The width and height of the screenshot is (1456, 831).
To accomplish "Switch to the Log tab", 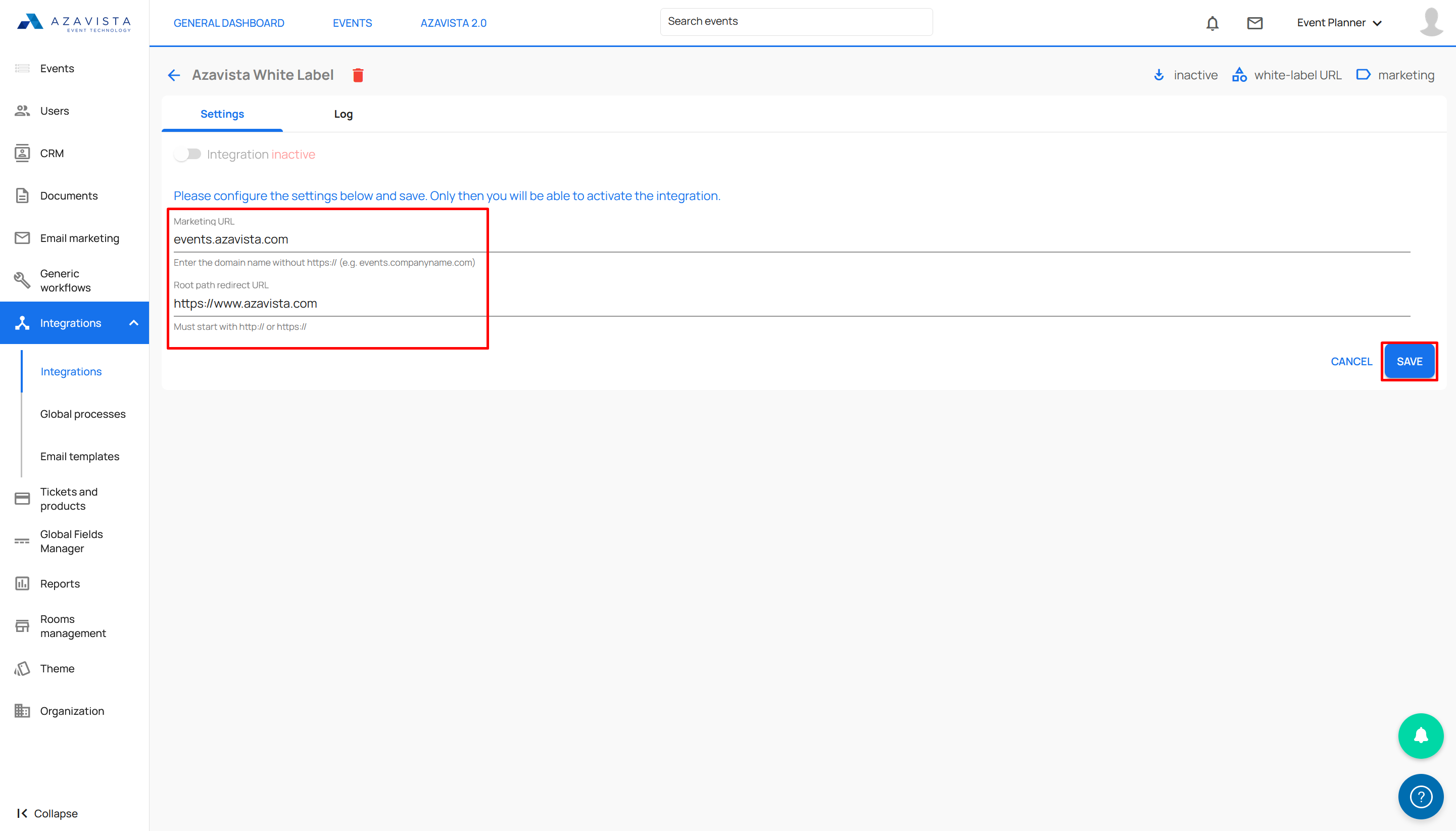I will tap(343, 114).
